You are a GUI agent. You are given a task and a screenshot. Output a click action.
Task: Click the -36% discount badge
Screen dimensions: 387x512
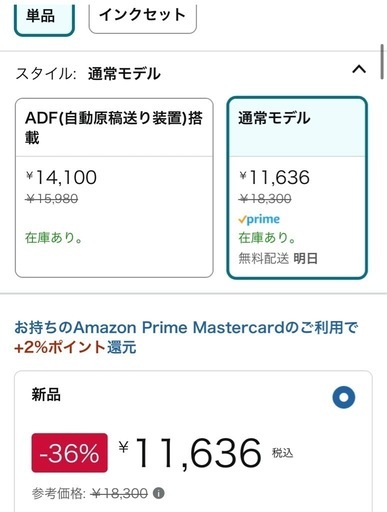[69, 453]
